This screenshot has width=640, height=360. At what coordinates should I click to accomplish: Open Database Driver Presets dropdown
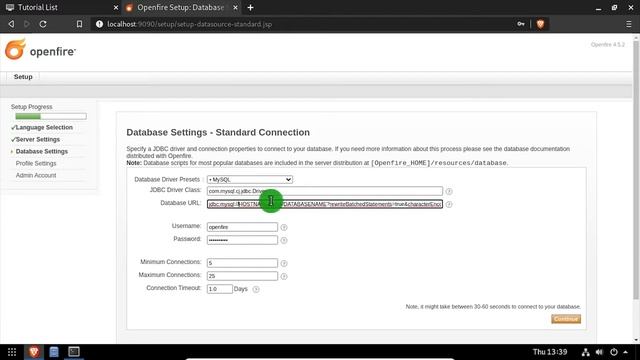click(250, 179)
